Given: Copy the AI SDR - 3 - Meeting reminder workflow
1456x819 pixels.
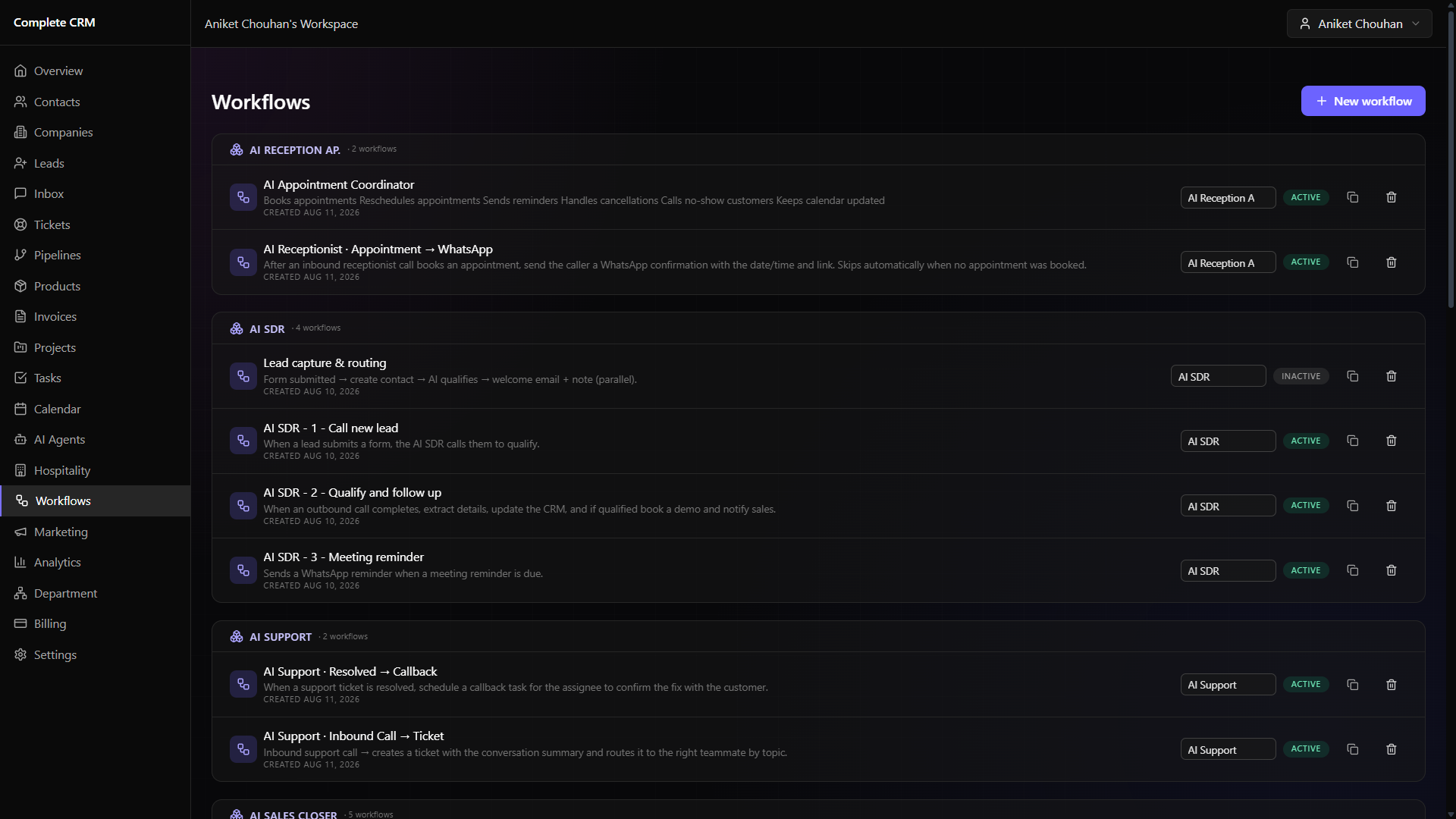Looking at the screenshot, I should click(x=1352, y=570).
